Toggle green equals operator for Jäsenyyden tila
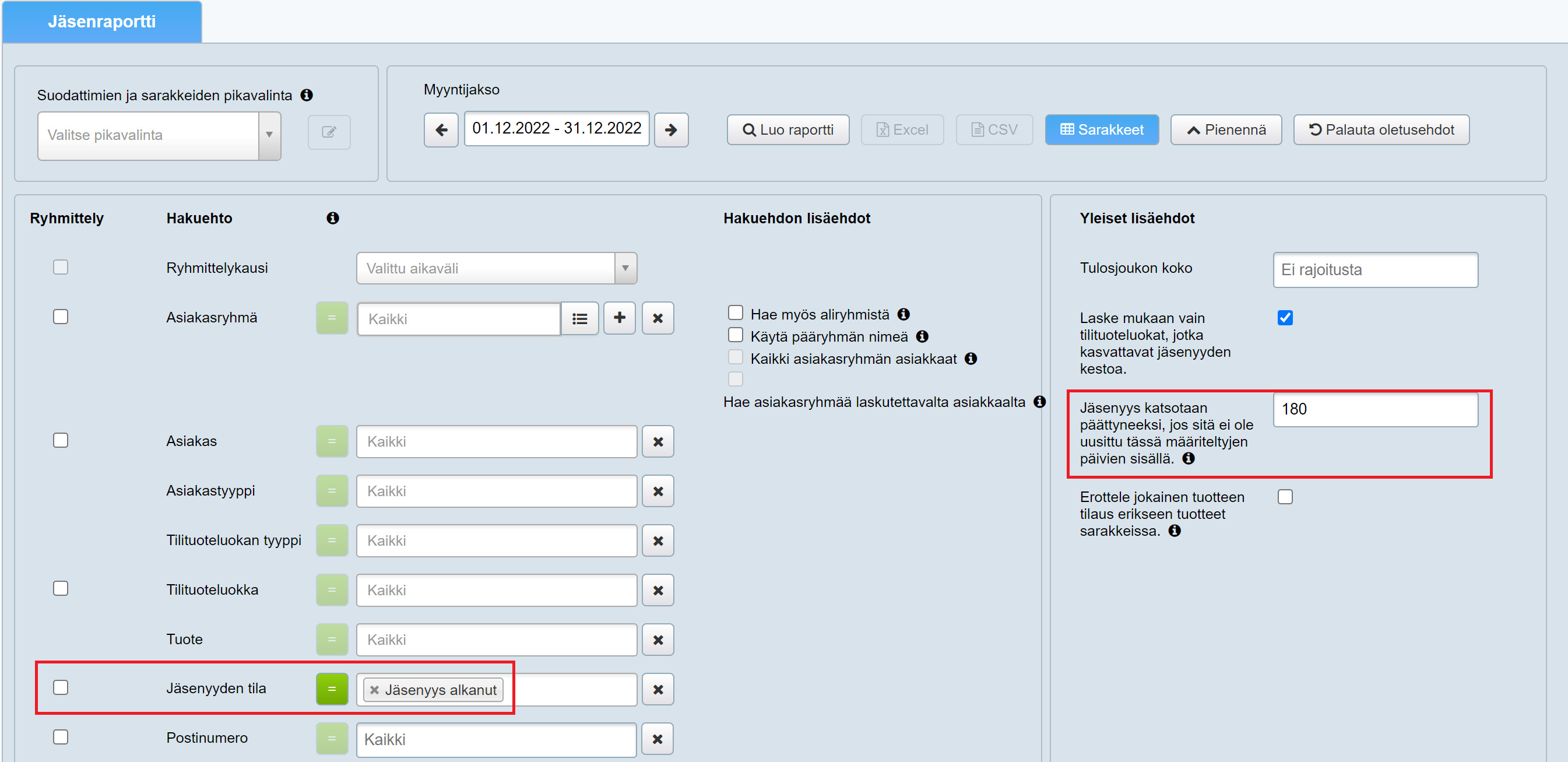This screenshot has width=1568, height=762. tap(332, 689)
